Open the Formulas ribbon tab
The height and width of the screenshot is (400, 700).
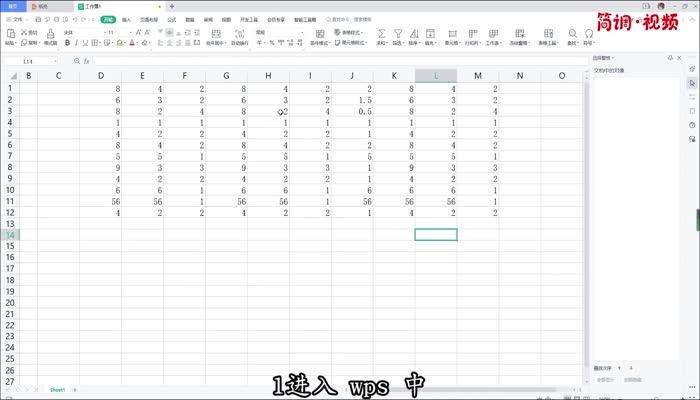[x=172, y=20]
